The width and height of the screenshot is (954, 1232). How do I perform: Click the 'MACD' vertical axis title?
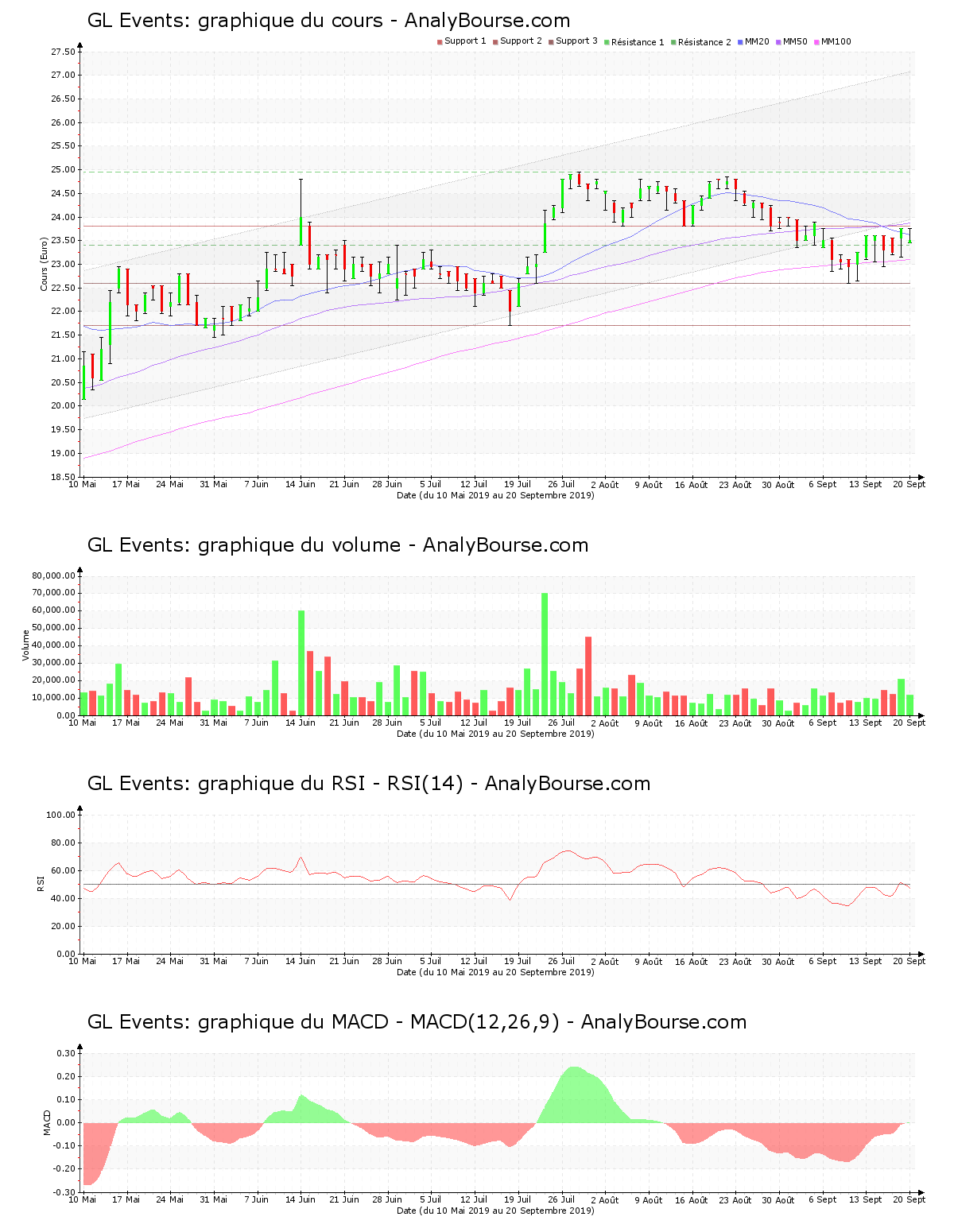tap(47, 1122)
